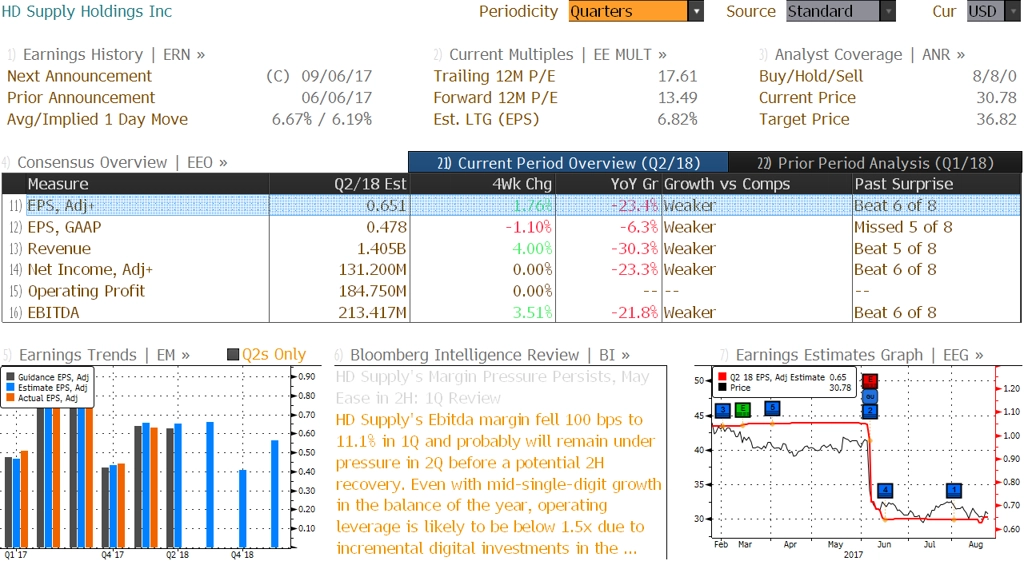1024x561 pixels.
Task: Select the Net Income, Adj+ measure row
Action: click(511, 269)
